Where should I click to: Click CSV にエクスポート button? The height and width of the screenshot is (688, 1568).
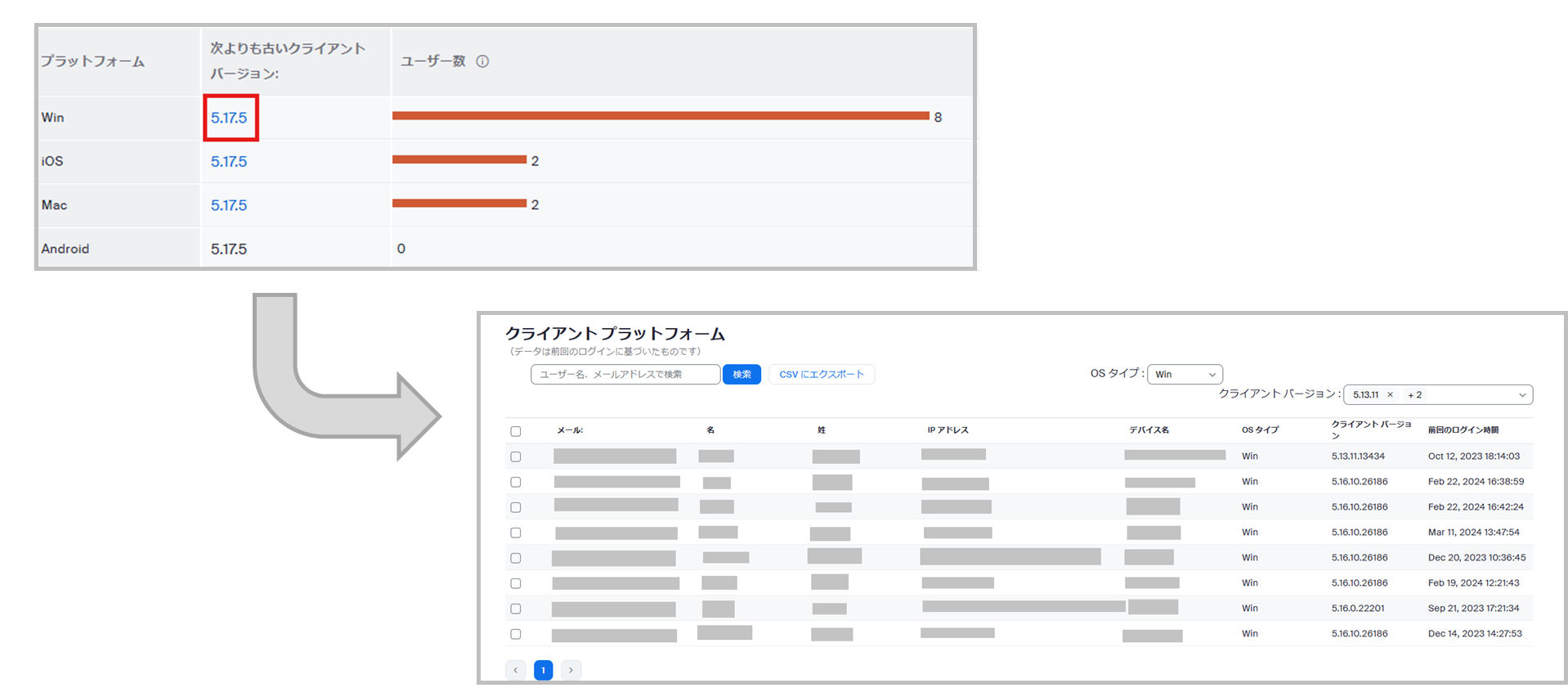coord(822,374)
